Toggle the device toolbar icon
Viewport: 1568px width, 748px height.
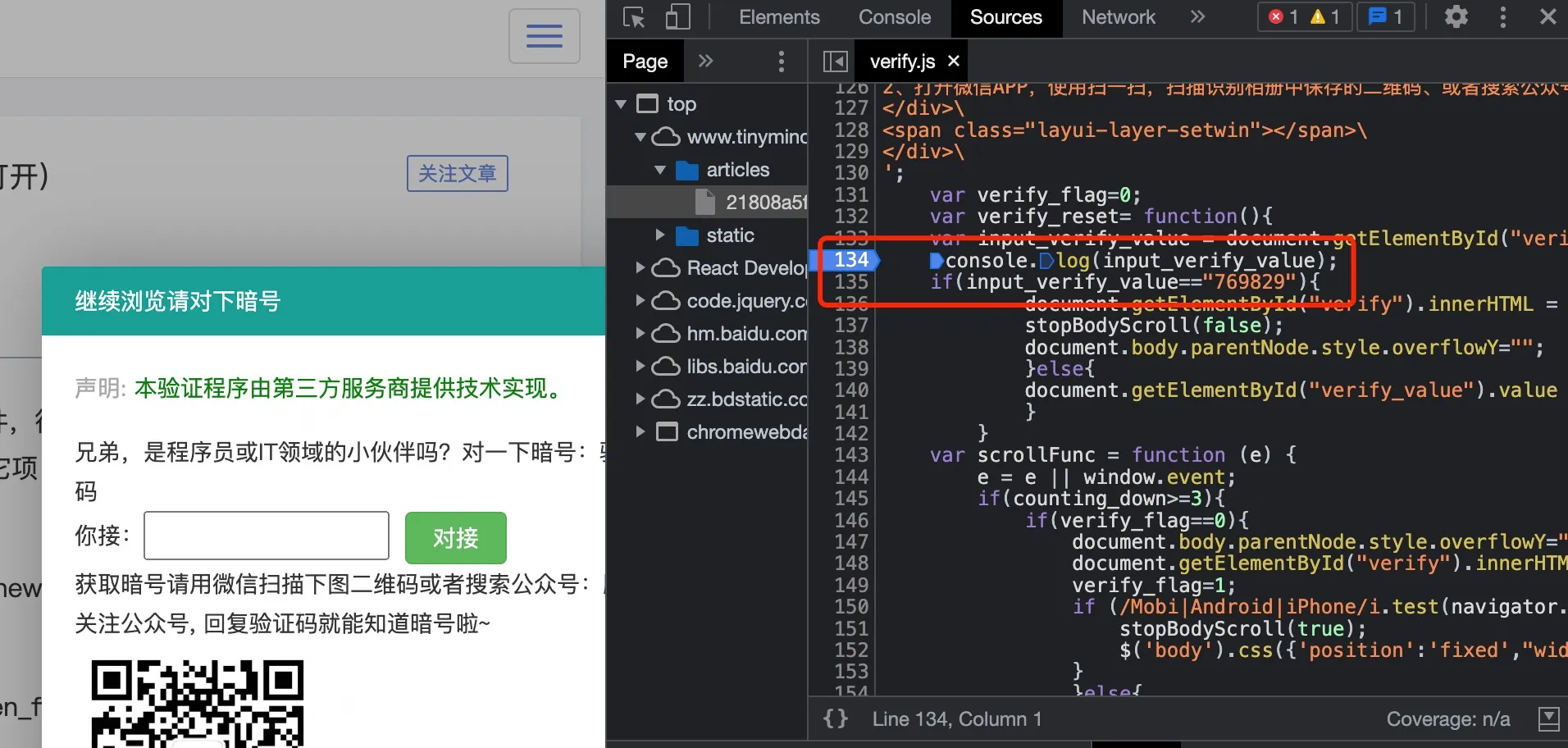[677, 17]
